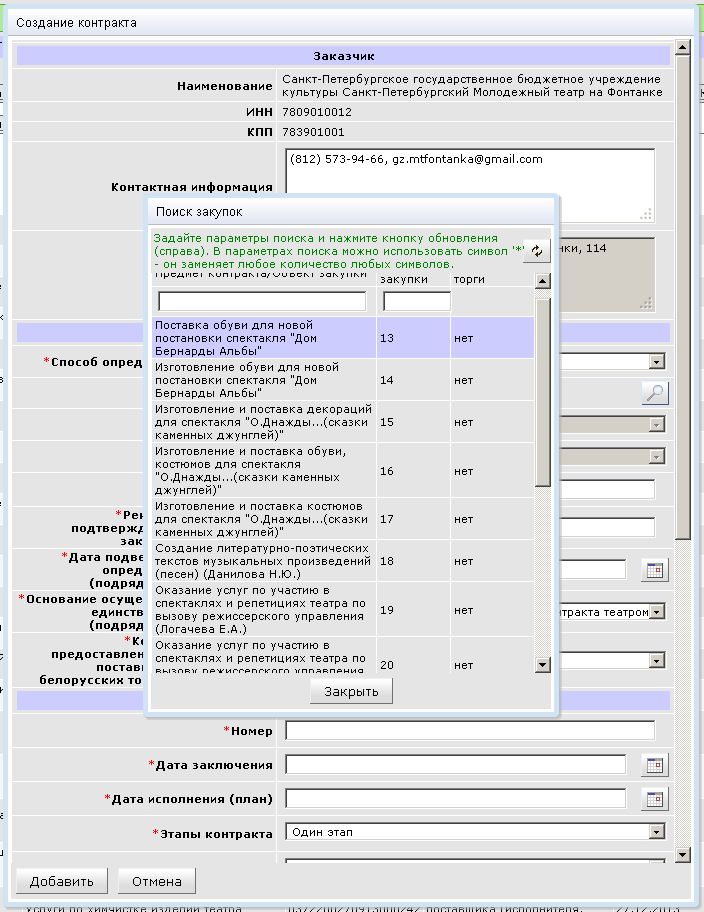704x912 pixels.
Task: Open dropdown in the белорусских товаров row
Action: [656, 661]
